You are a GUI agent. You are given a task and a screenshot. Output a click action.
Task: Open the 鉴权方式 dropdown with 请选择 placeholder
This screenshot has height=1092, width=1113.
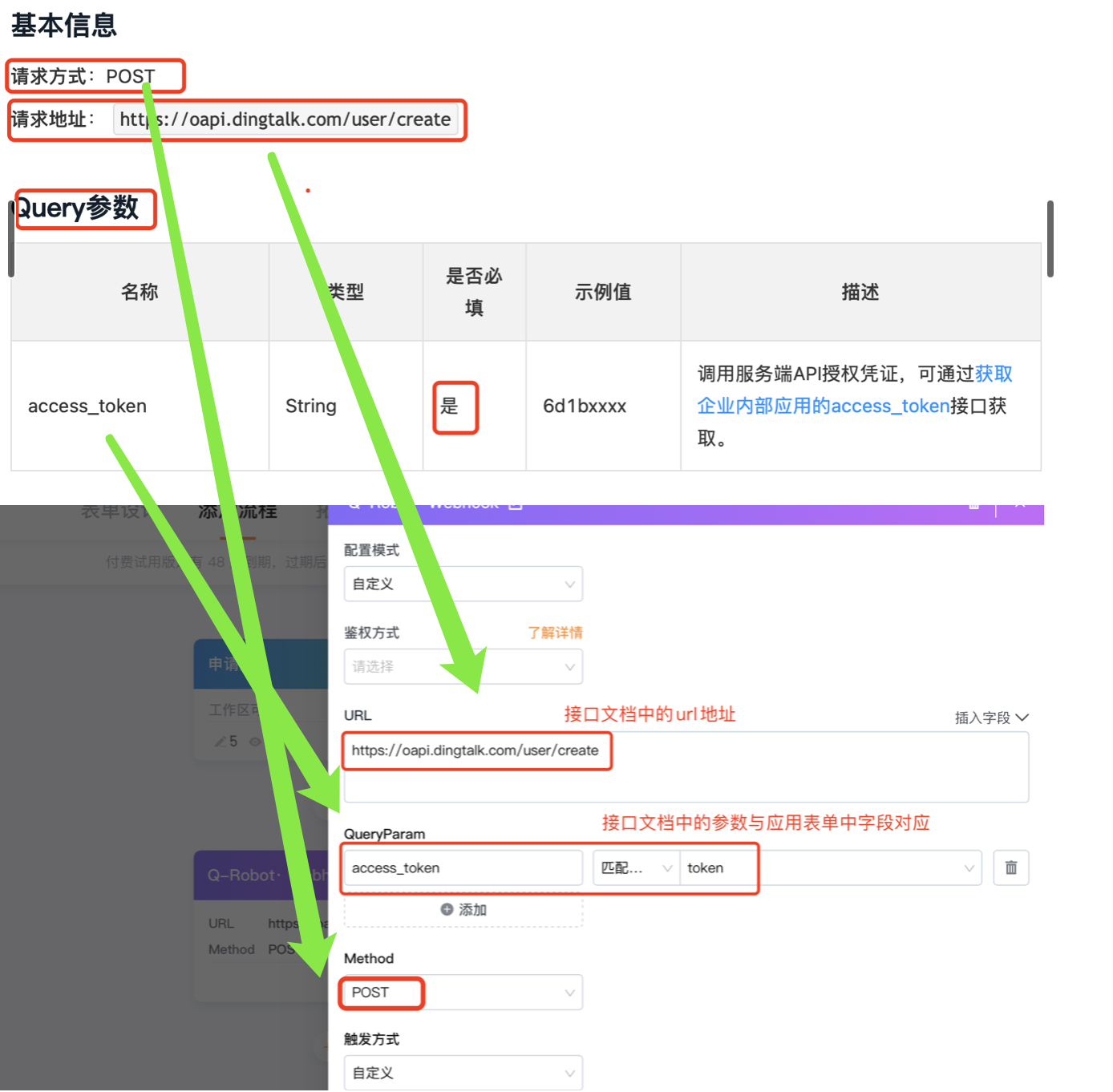coord(463,666)
